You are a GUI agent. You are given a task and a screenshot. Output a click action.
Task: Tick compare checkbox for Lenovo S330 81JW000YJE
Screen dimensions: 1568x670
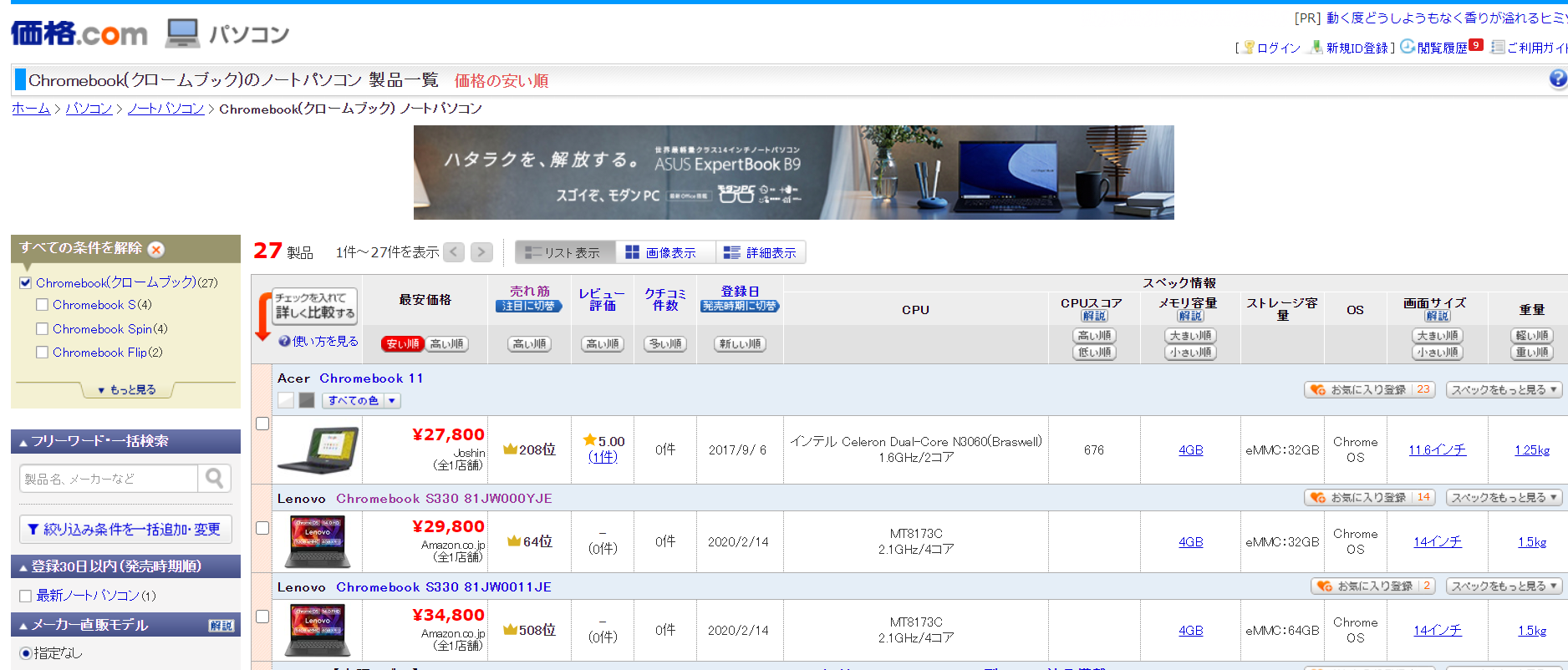tap(262, 528)
